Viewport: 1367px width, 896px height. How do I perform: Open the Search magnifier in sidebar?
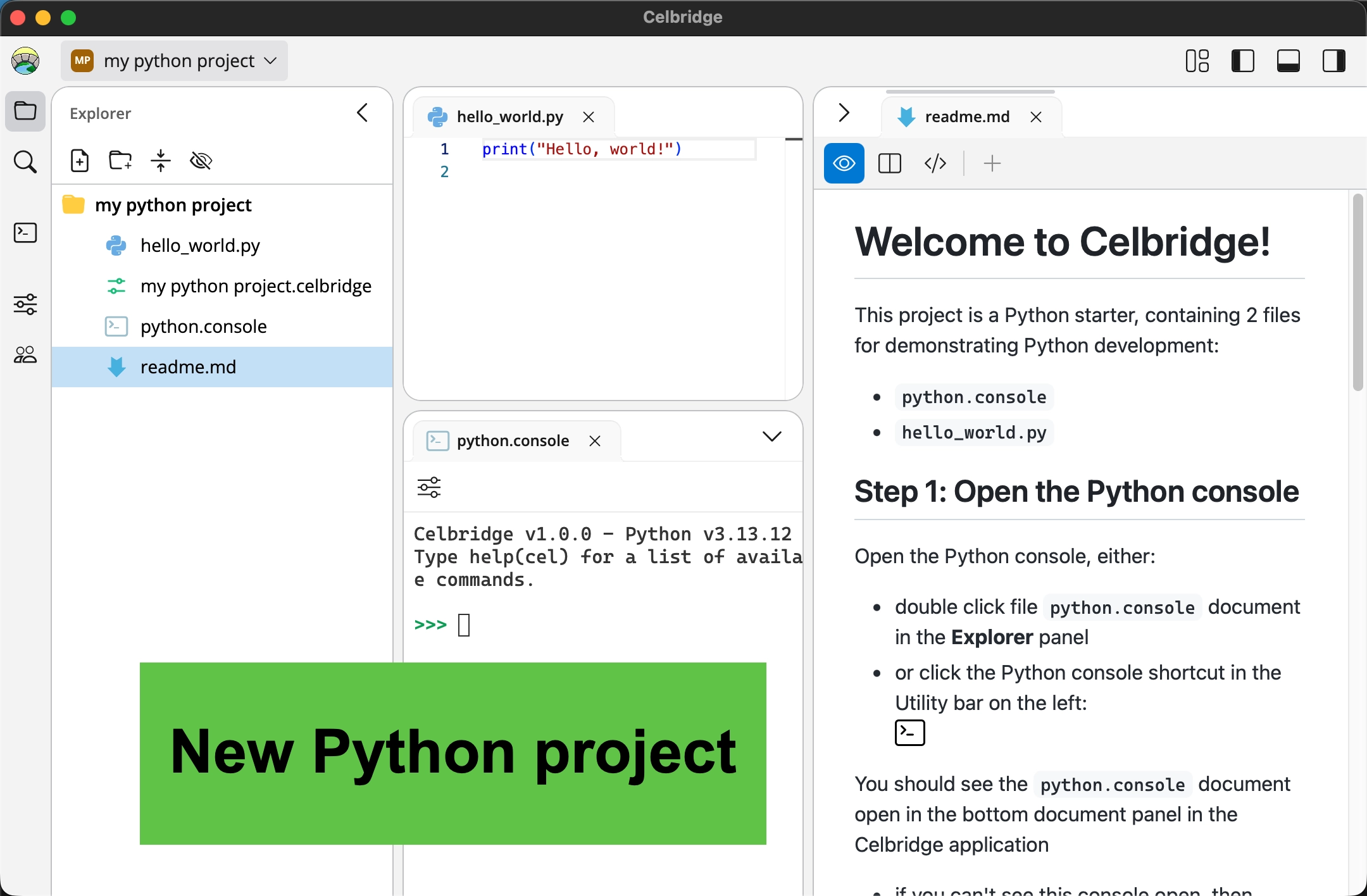coord(25,162)
